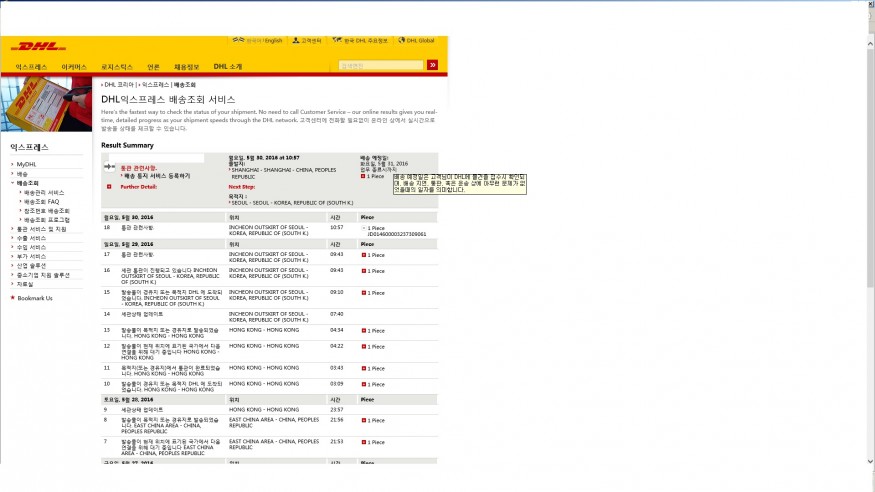Image resolution: width=875 pixels, height=492 pixels.
Task: Expand 1 Piece in row 7
Action: pyautogui.click(x=364, y=442)
